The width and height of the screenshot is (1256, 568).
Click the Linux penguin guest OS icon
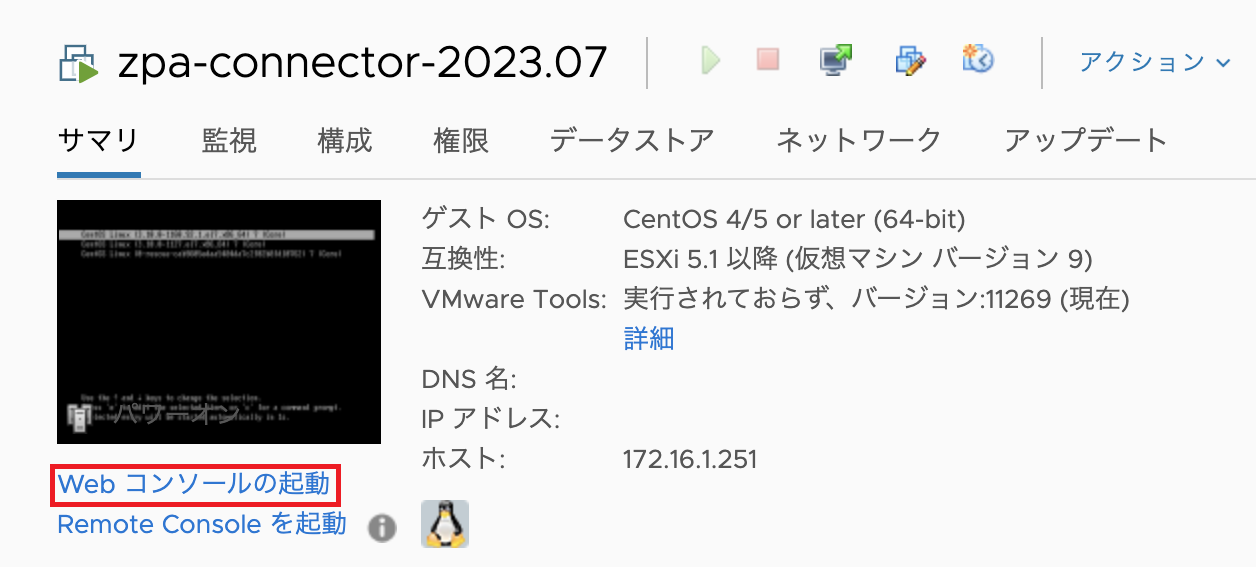[x=445, y=524]
